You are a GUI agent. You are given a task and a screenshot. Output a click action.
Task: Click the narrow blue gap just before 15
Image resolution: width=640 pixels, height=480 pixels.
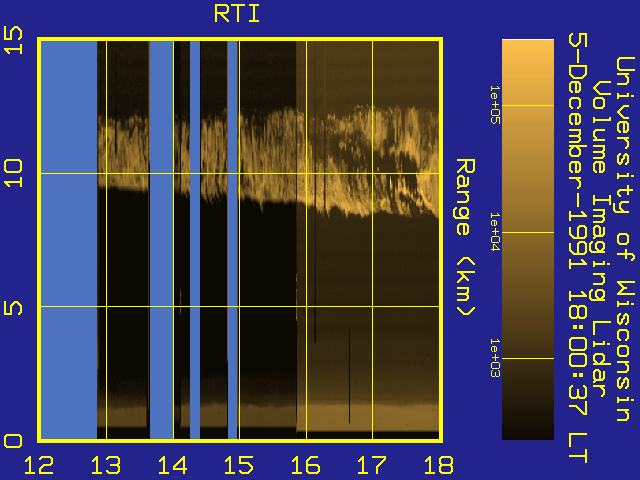[232, 240]
